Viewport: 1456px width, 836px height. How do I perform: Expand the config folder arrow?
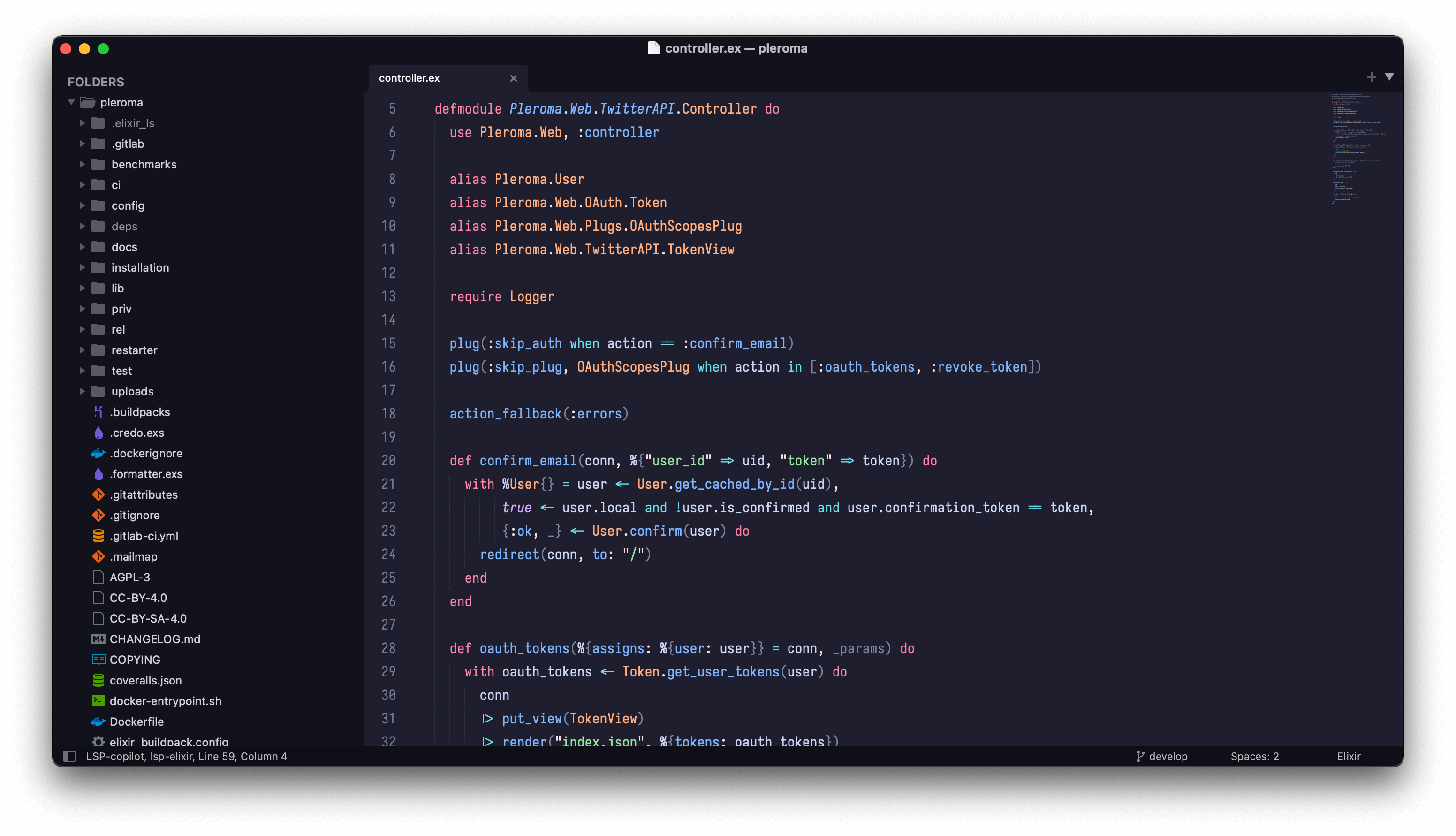pyautogui.click(x=82, y=205)
